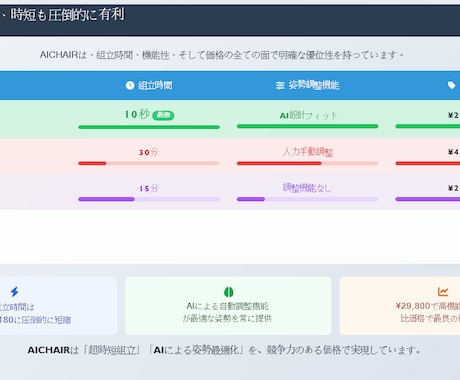Select the 組立時間 column header

149,86
